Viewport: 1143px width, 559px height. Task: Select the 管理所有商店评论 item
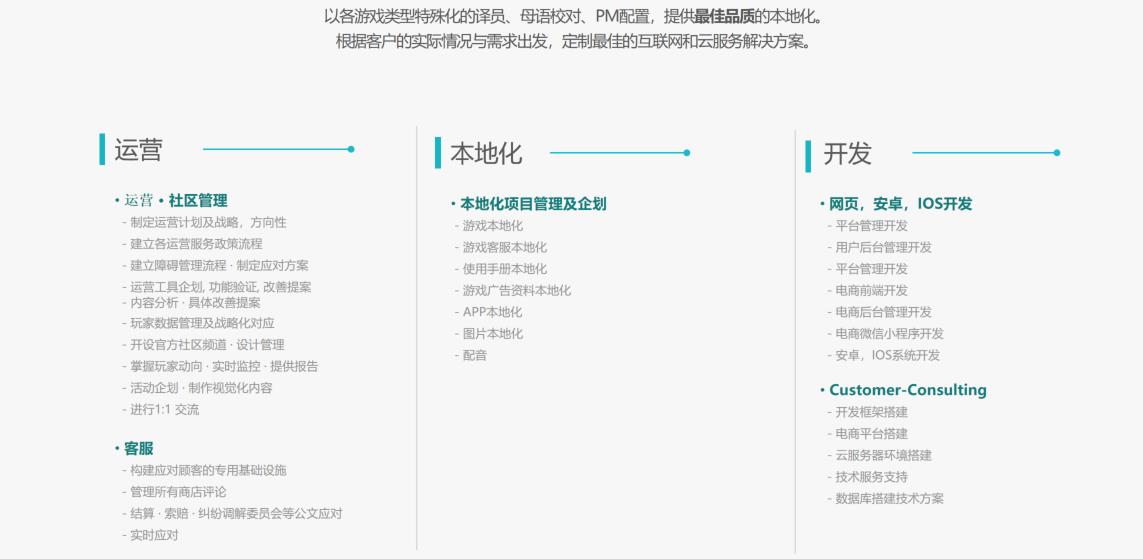click(178, 492)
